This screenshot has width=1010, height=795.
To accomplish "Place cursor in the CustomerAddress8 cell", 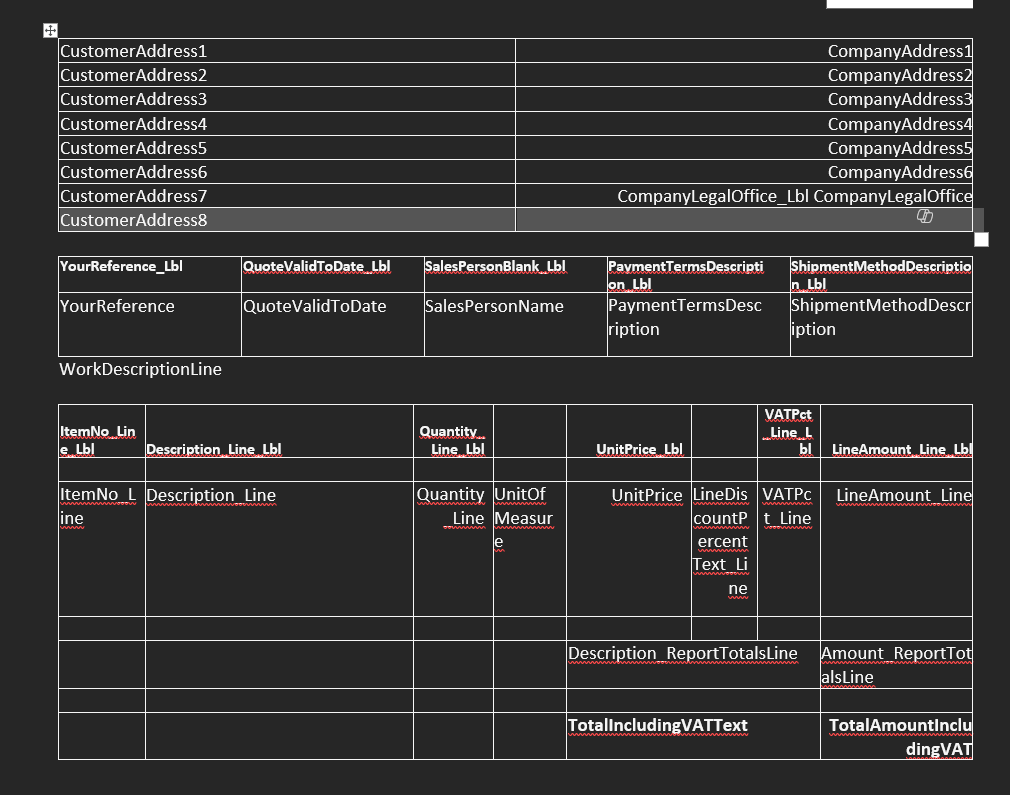I will click(134, 220).
